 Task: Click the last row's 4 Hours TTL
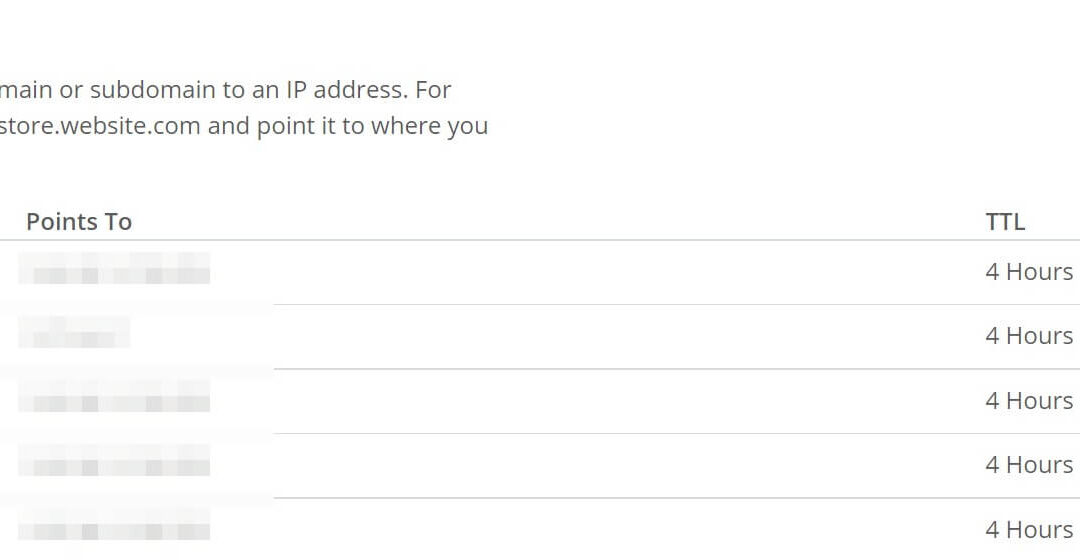[1029, 530]
